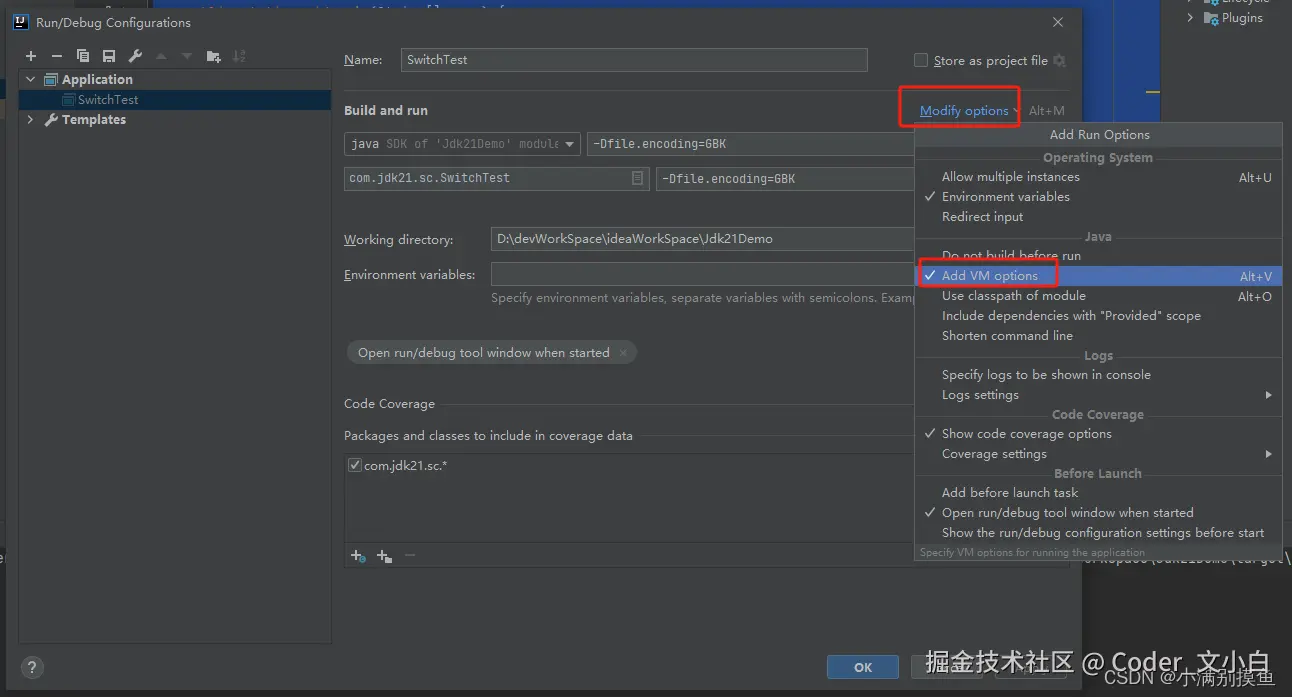
Task: Uncheck the com.jdk21.sc.* coverage package
Action: [x=354, y=465]
